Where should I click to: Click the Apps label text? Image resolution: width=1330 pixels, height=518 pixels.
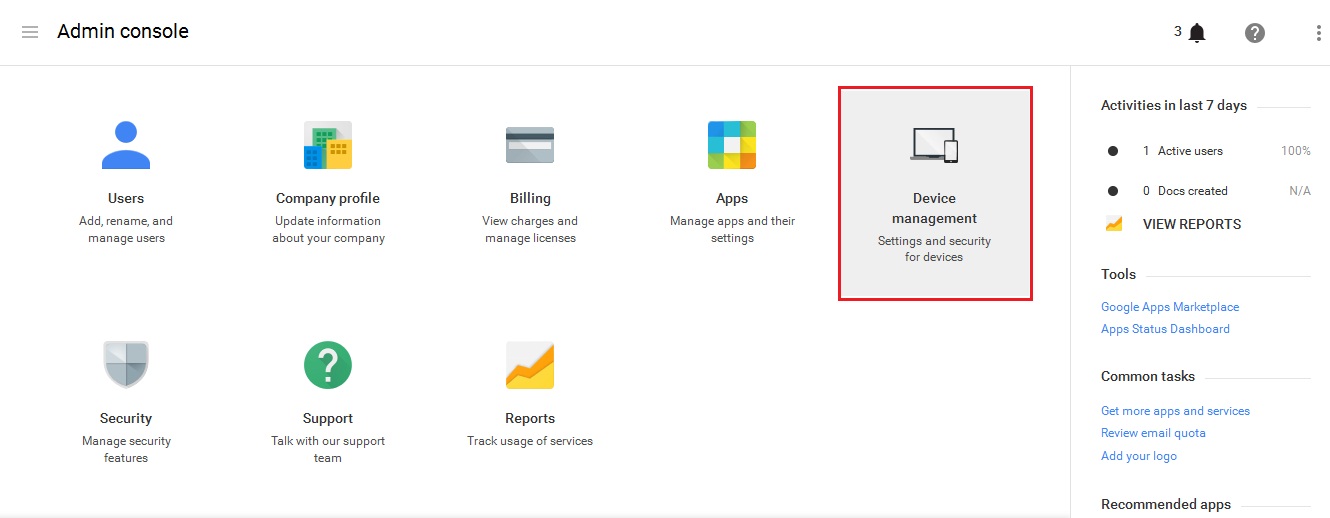pyautogui.click(x=732, y=198)
